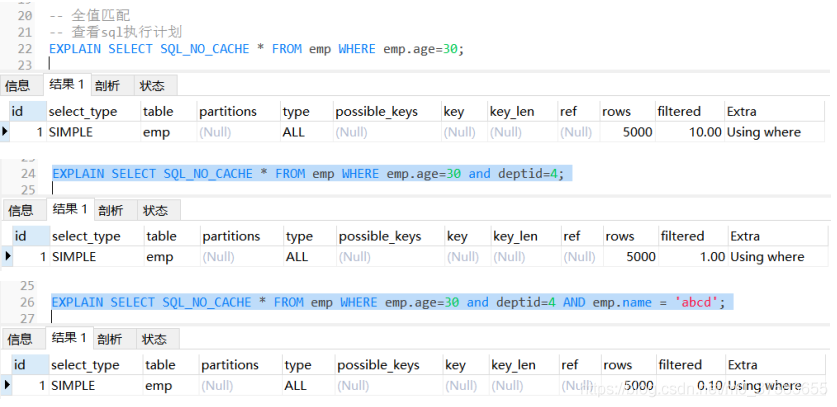This screenshot has height=407, width=837.
Task: Select 信息 tab beneath the emp.name = 'abcd' query
Action: tap(19, 339)
